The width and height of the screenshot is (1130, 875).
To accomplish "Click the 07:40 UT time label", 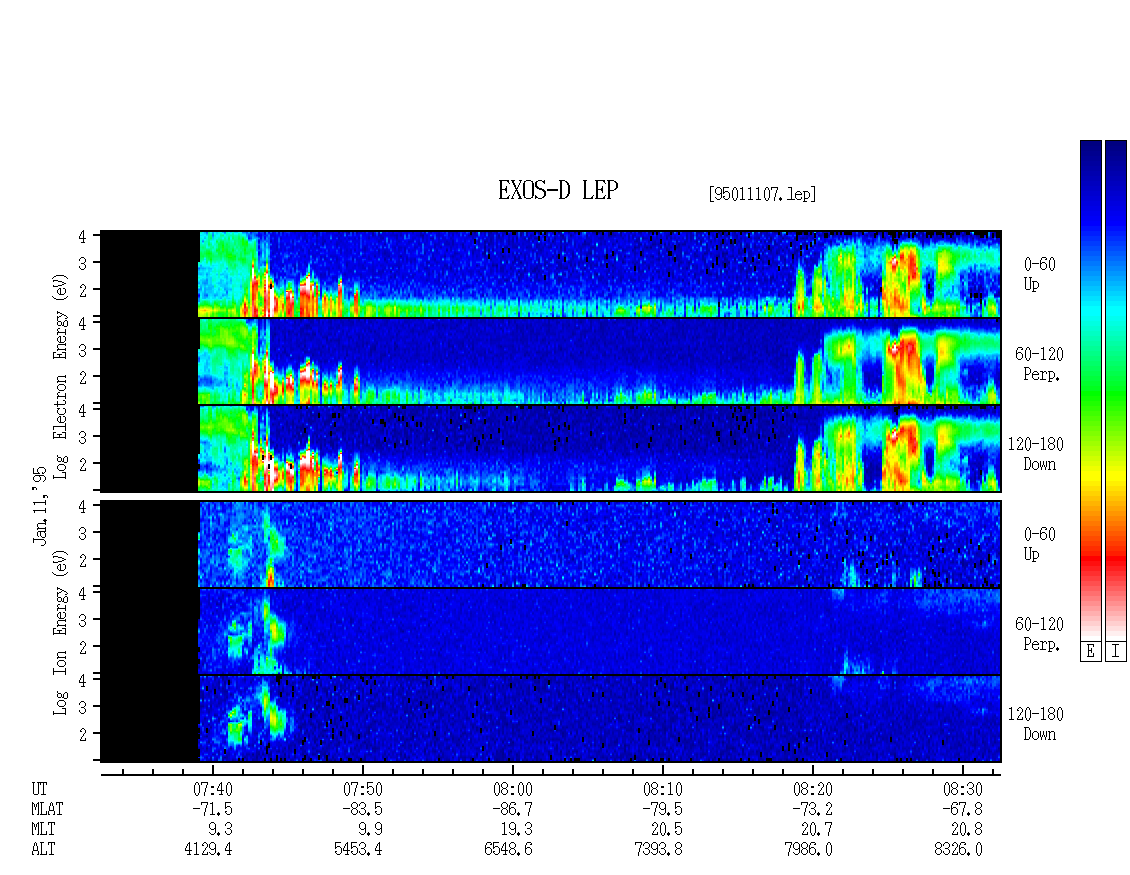I will click(213, 789).
